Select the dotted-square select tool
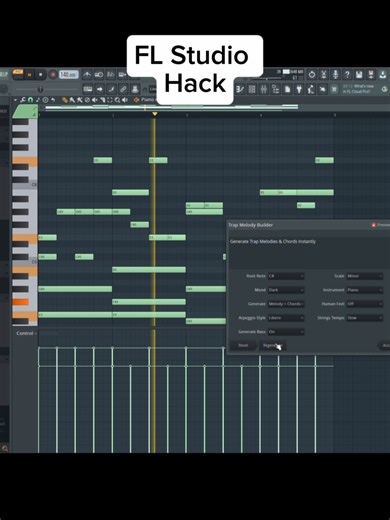The width and height of the screenshot is (390, 520). [110, 100]
